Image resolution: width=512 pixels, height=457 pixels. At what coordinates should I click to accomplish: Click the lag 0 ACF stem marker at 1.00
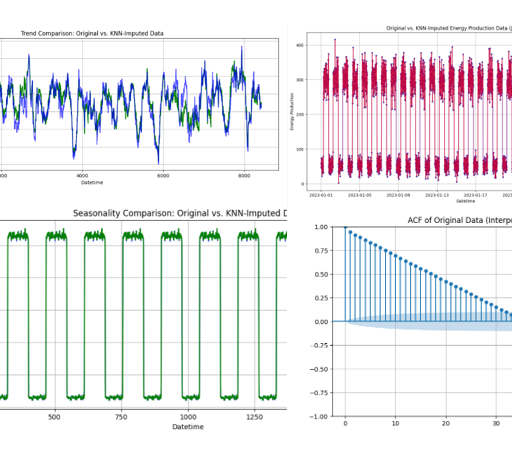click(345, 227)
